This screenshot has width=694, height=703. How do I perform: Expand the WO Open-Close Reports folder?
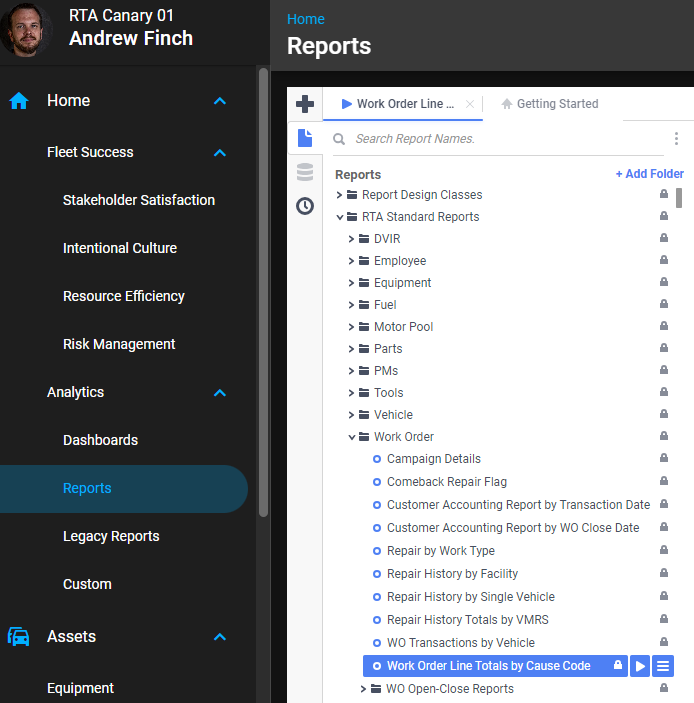[364, 689]
